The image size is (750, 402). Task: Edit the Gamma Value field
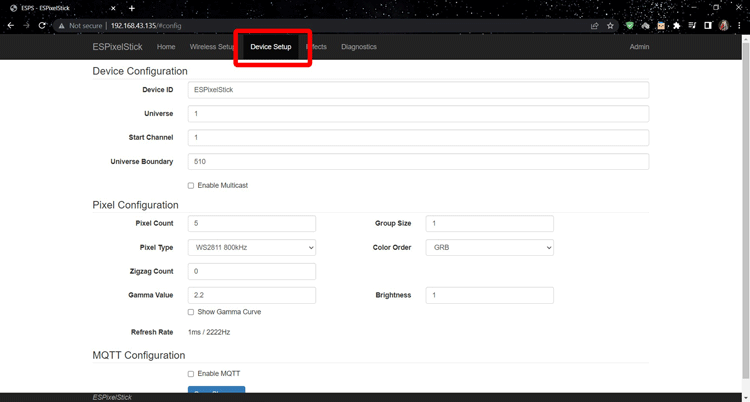pos(252,295)
